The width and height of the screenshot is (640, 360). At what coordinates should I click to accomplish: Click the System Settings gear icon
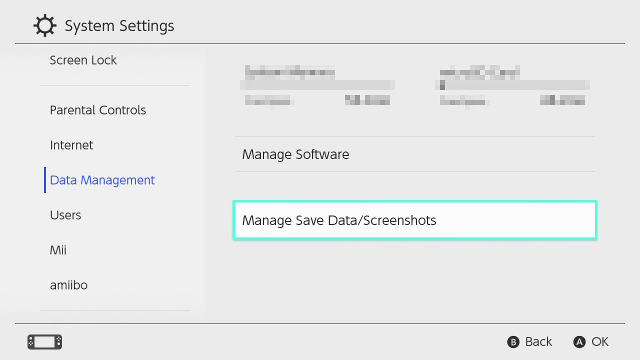[44, 26]
